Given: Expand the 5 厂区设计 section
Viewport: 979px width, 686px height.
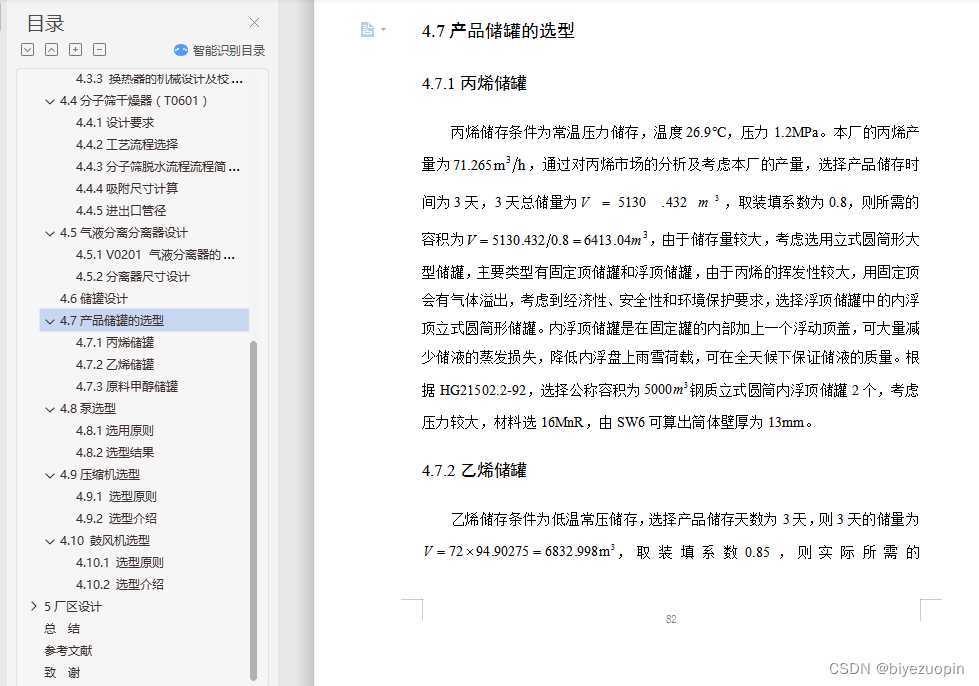Looking at the screenshot, I should (x=33, y=606).
